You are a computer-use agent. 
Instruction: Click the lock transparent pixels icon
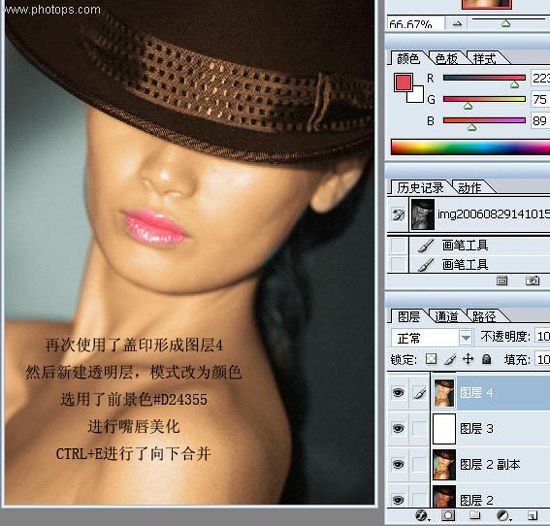pyautogui.click(x=431, y=359)
